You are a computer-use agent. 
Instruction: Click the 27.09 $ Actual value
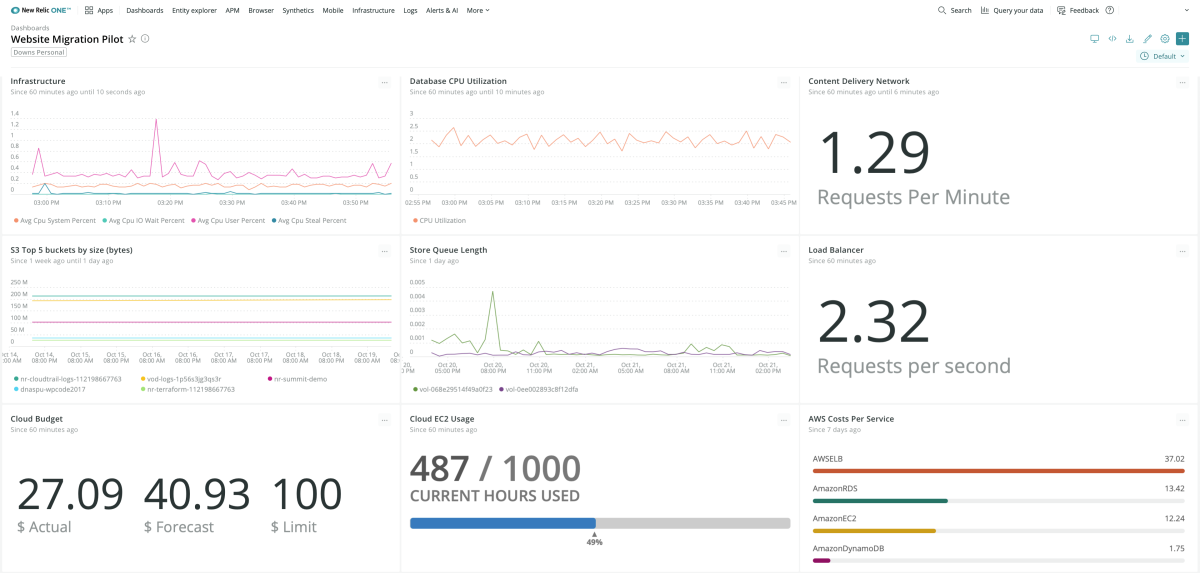tap(70, 494)
